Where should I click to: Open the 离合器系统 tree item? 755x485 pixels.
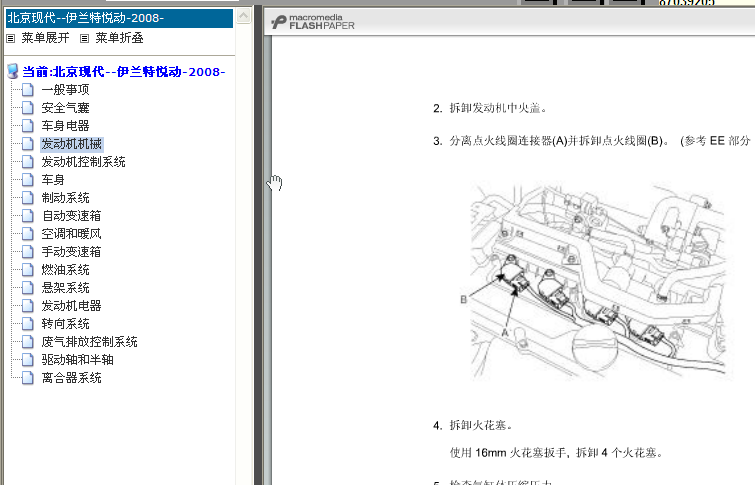71,378
